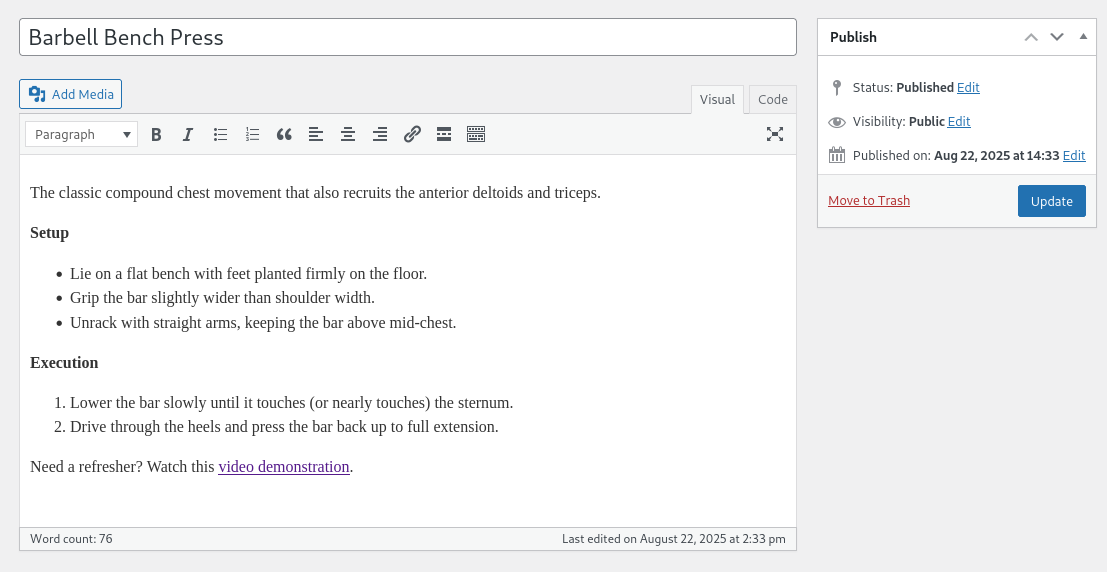The width and height of the screenshot is (1107, 572).
Task: Click the Update button
Action: [1051, 201]
